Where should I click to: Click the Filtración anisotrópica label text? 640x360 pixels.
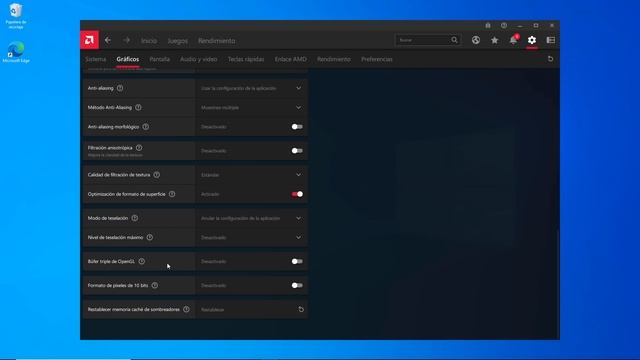[x=110, y=148]
